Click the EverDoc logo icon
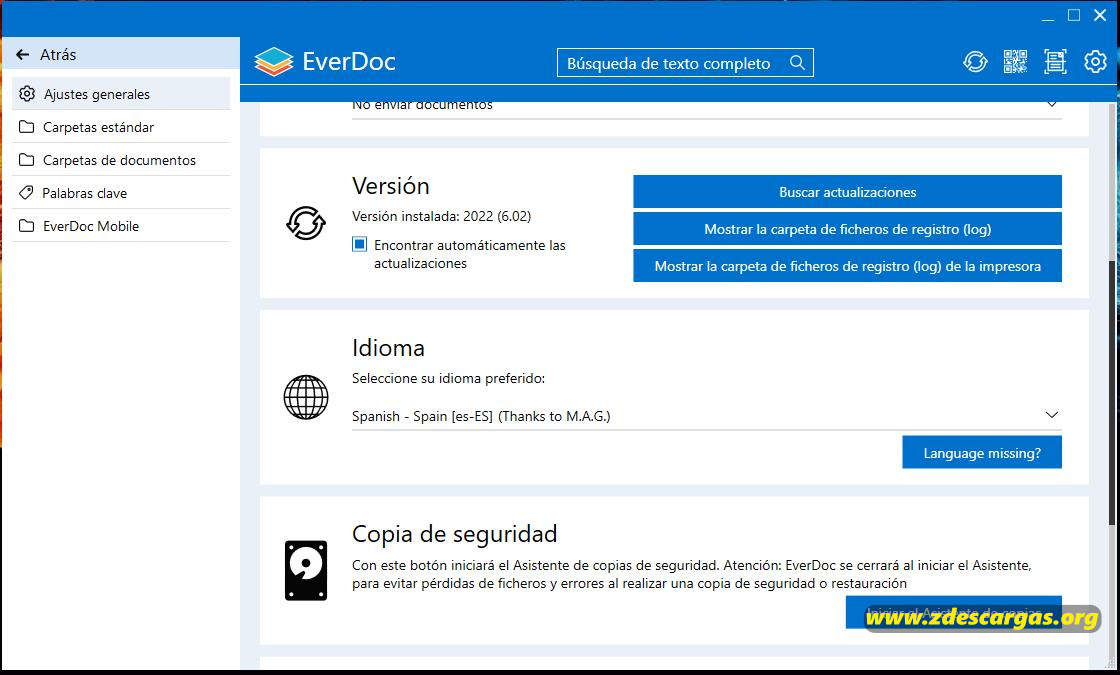 (x=274, y=62)
